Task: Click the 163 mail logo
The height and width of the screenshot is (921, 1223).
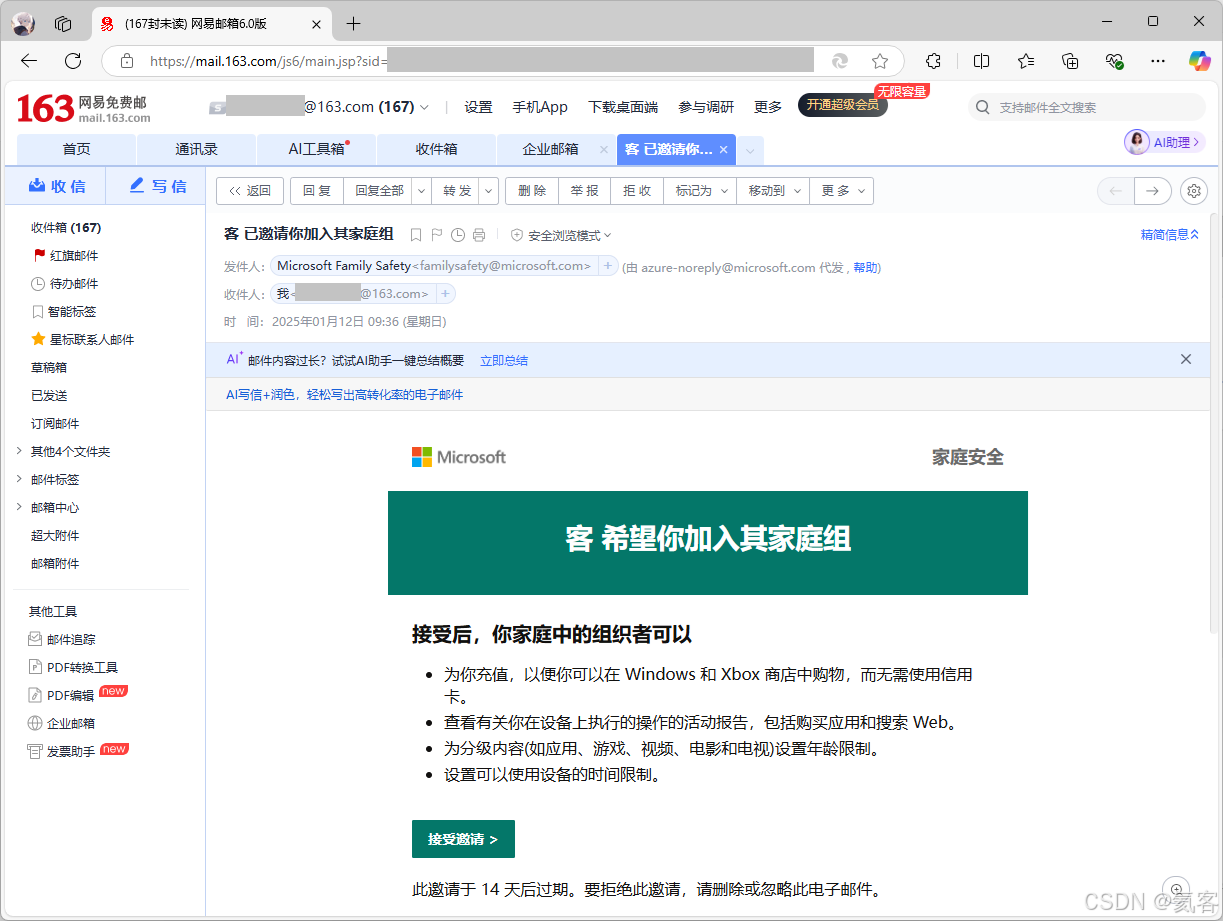Action: click(x=83, y=107)
